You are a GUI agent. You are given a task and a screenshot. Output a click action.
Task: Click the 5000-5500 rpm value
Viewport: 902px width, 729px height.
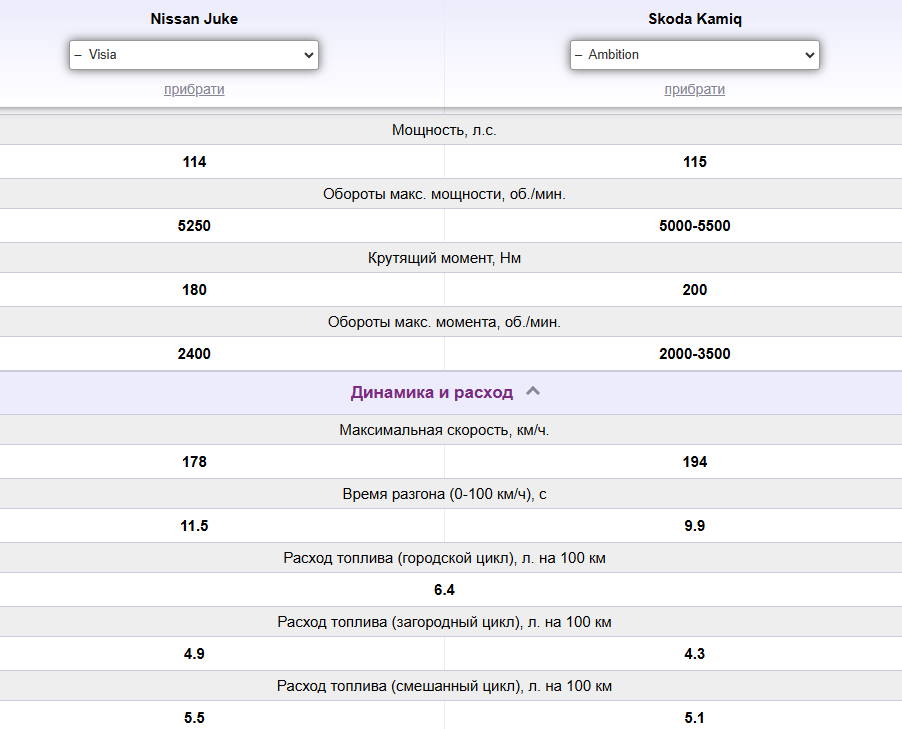coord(695,226)
